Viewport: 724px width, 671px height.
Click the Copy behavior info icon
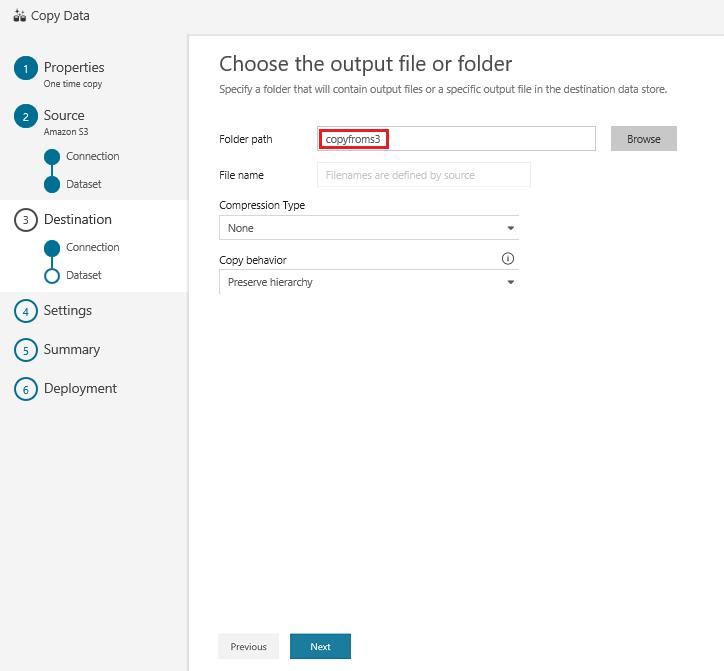(508, 258)
